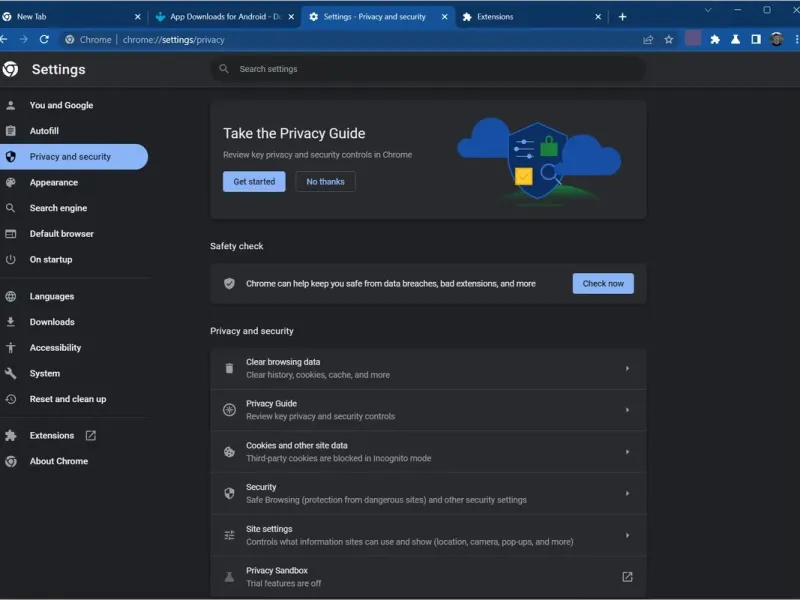The image size is (800, 600).
Task: Click the Chrome logo beside Settings title
Action: coord(10,69)
